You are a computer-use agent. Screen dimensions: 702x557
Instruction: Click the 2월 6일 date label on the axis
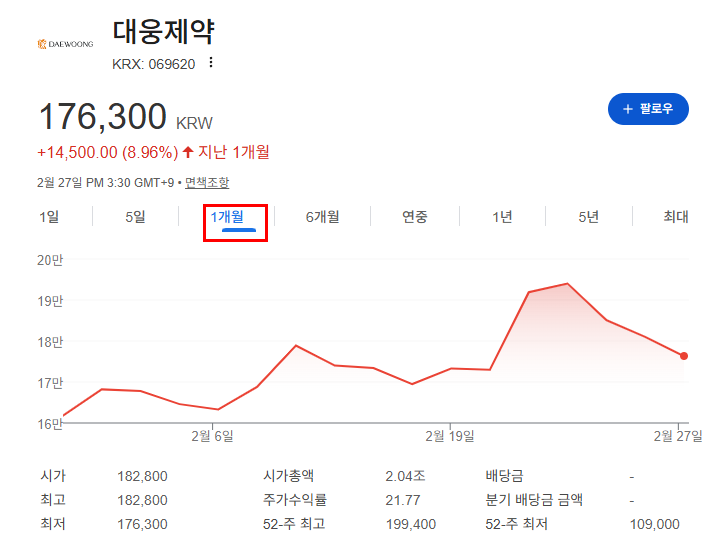tap(212, 436)
